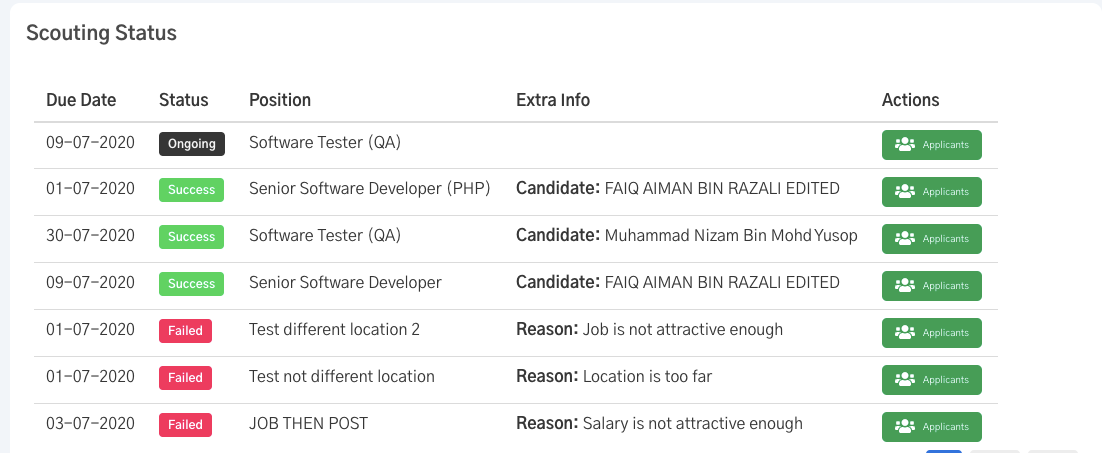Click the Status column header
This screenshot has height=453, width=1102.
(x=183, y=100)
